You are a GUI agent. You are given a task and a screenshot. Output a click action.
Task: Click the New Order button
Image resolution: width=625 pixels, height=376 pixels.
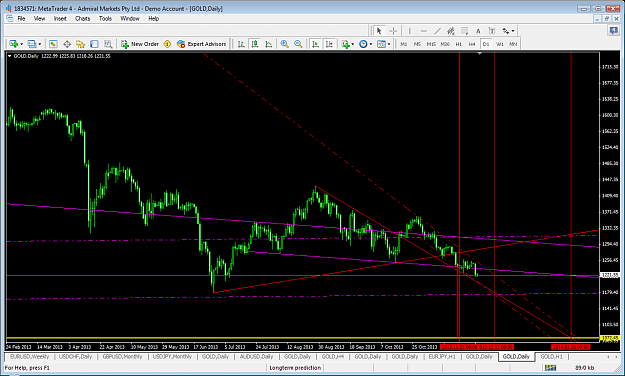(x=140, y=44)
